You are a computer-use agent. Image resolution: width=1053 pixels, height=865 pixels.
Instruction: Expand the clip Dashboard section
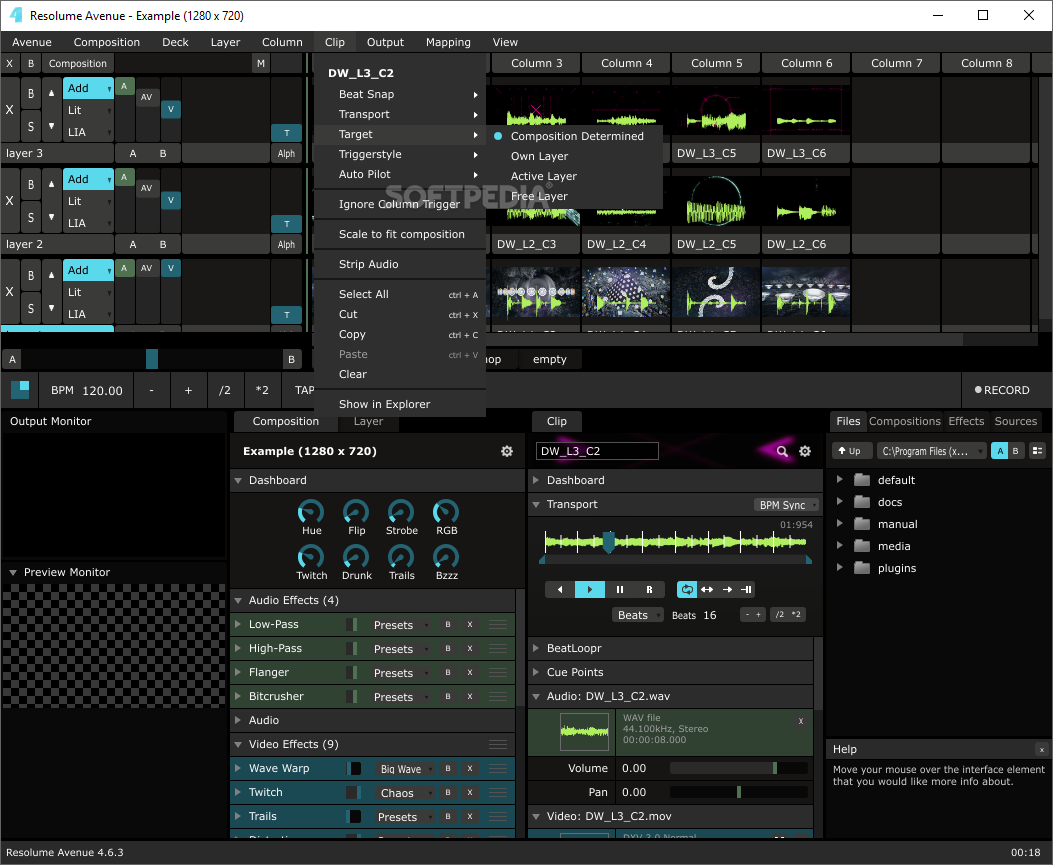pos(536,480)
